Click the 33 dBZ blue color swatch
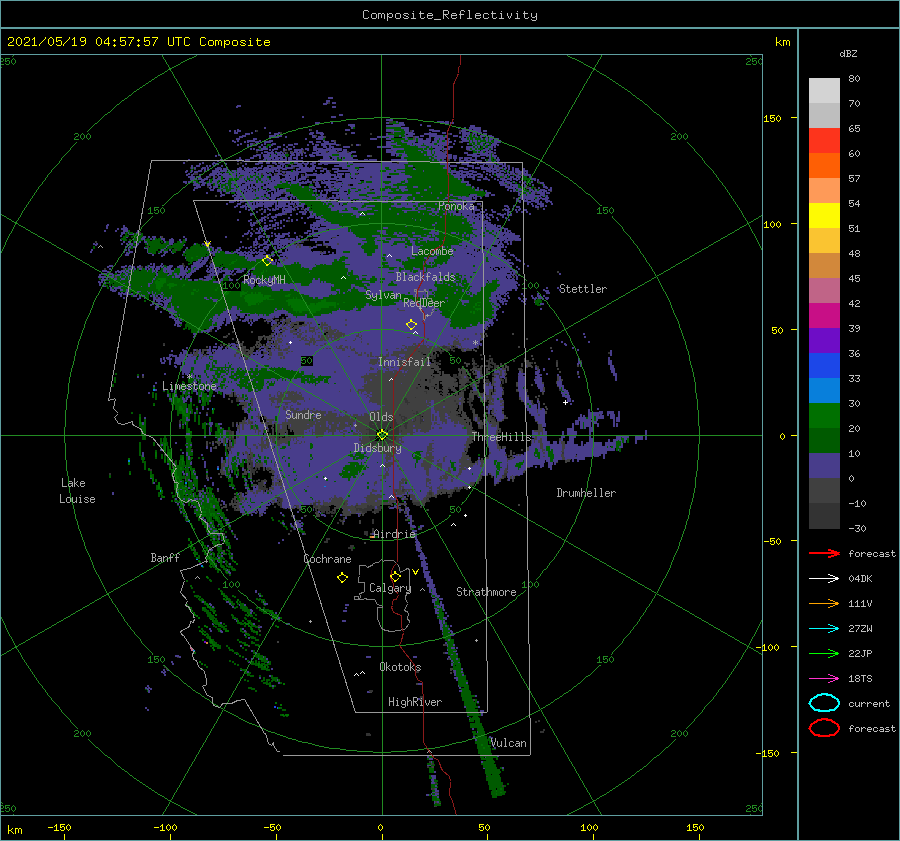Screen dimensions: 900x841 [x=824, y=390]
